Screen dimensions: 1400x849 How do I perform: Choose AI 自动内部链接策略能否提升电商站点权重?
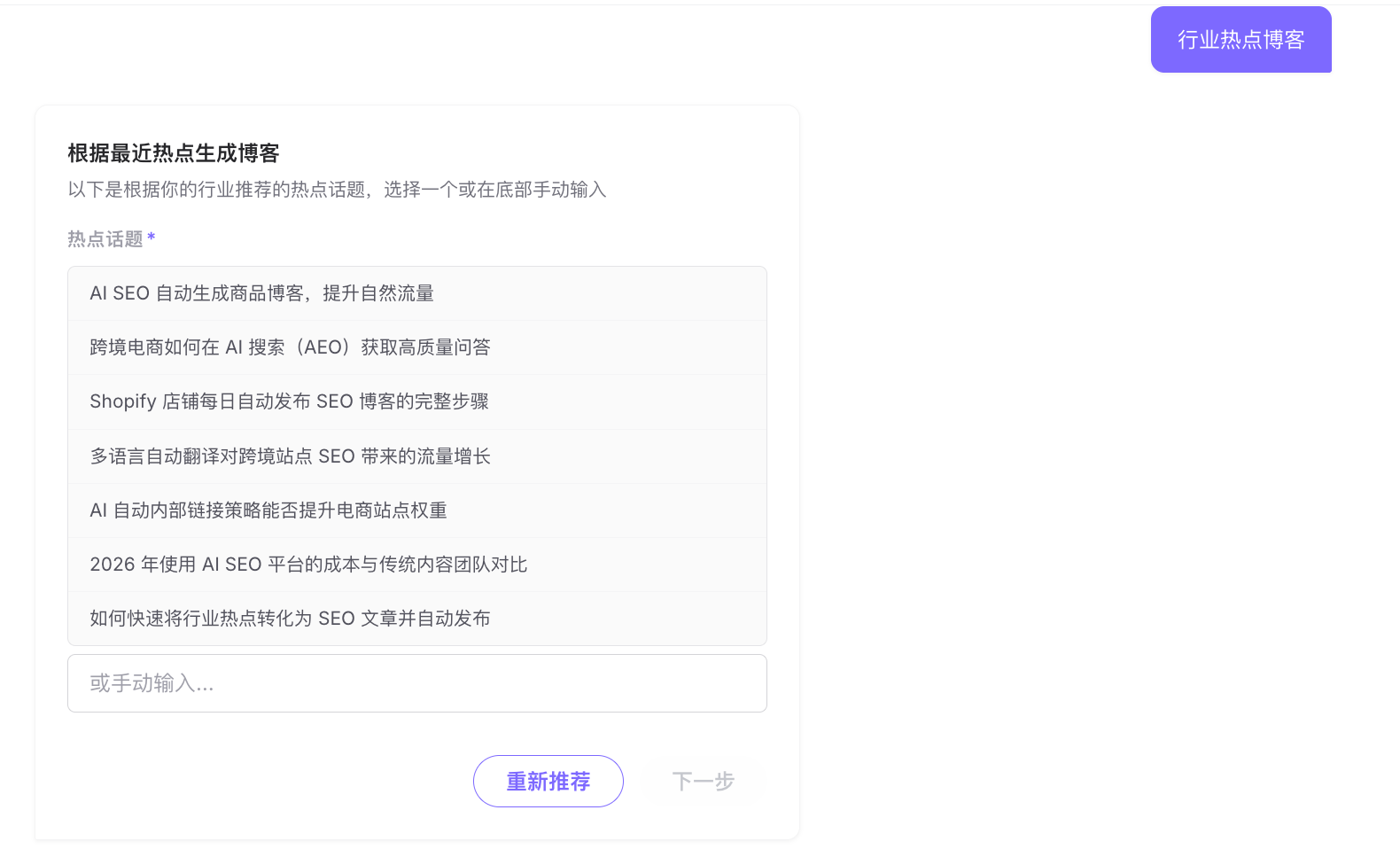click(417, 510)
